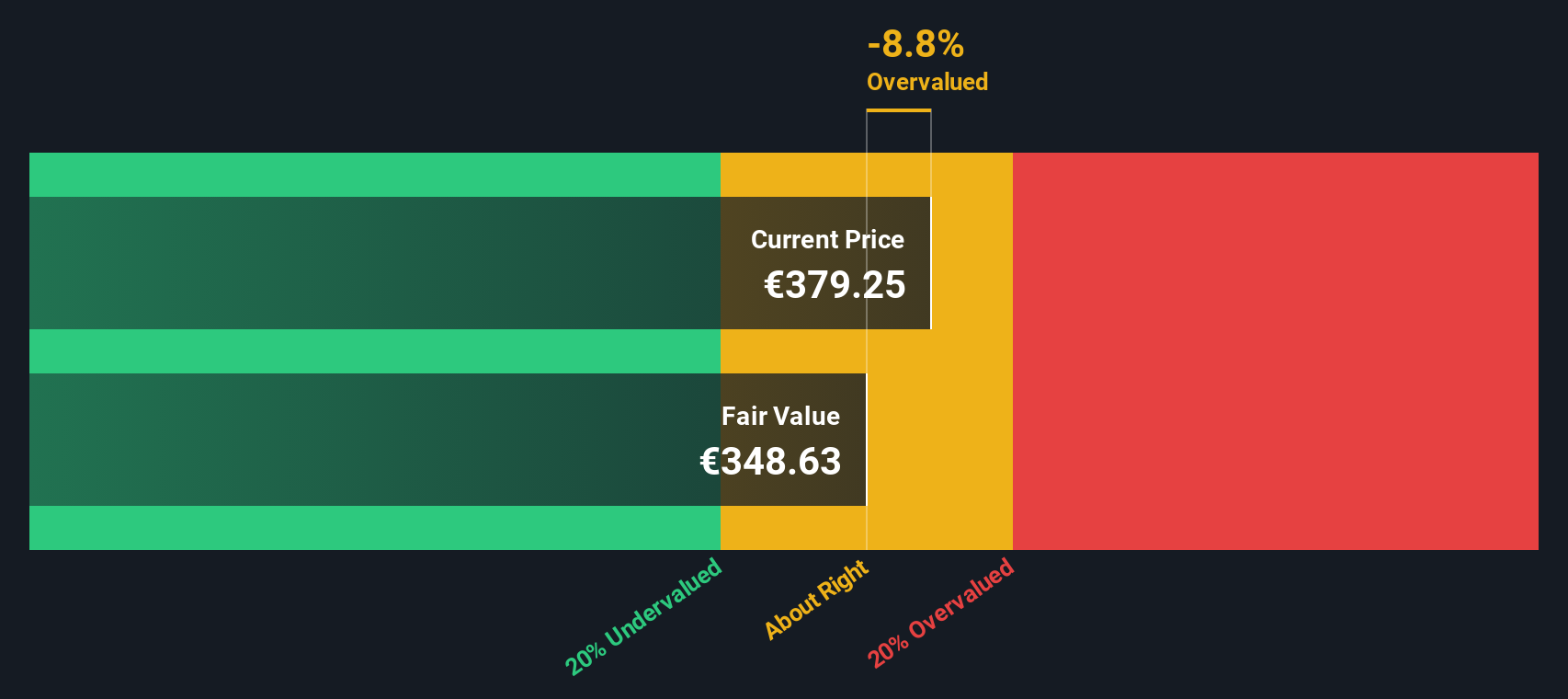This screenshot has height=699, width=1568.
Task: Click the 20% Undervalued axis label
Action: (643, 616)
